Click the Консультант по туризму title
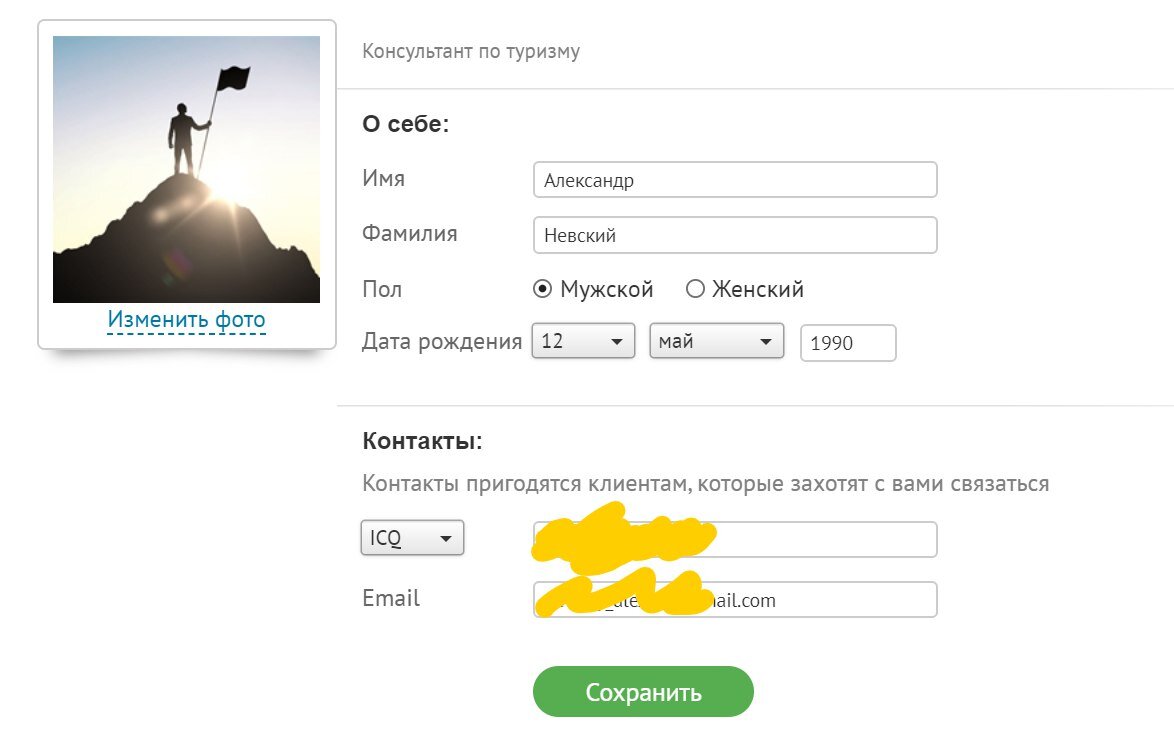This screenshot has width=1174, height=744. coord(471,51)
